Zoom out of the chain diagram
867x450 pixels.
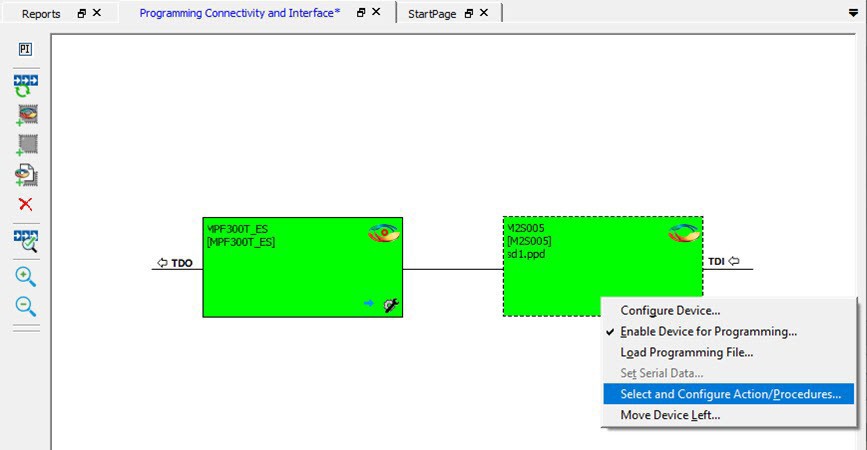pyautogui.click(x=26, y=307)
